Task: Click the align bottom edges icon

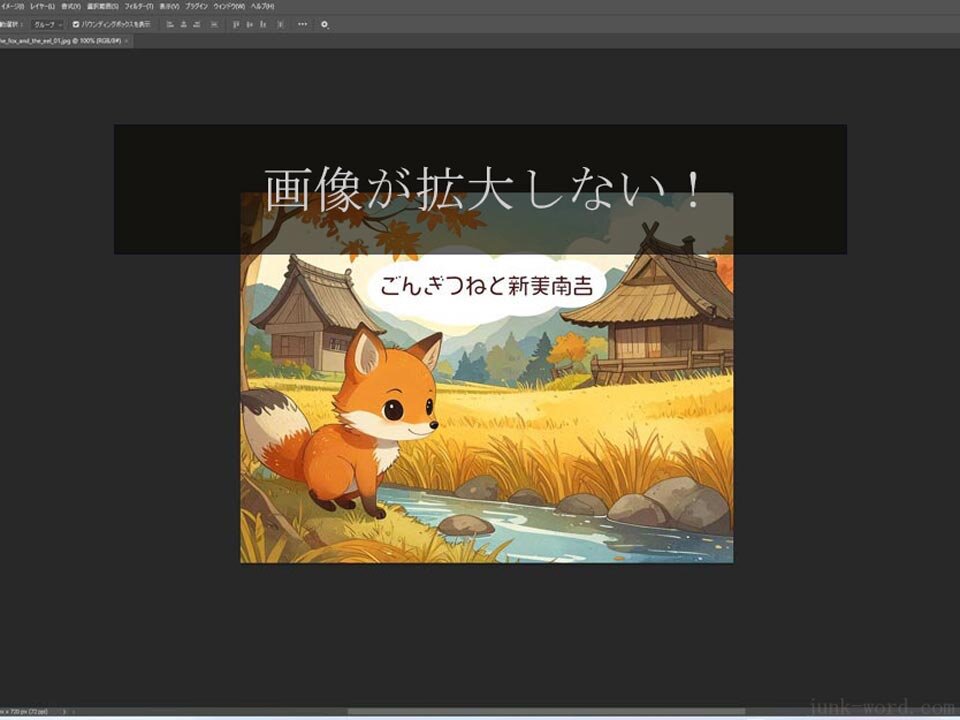Action: (264, 24)
